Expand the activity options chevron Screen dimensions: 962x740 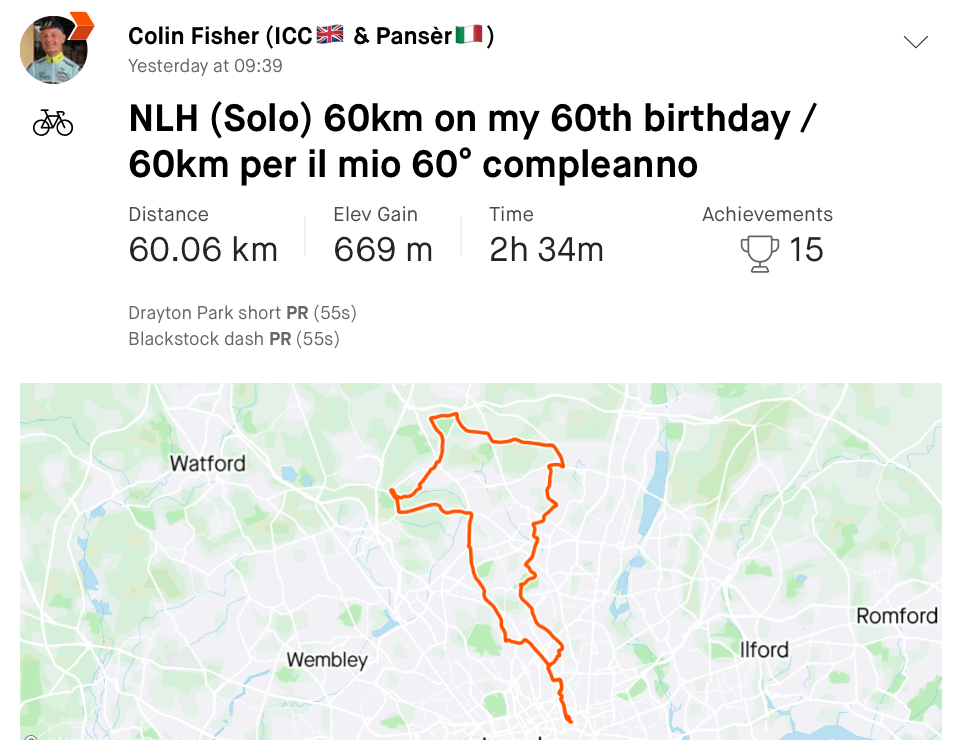[x=915, y=42]
